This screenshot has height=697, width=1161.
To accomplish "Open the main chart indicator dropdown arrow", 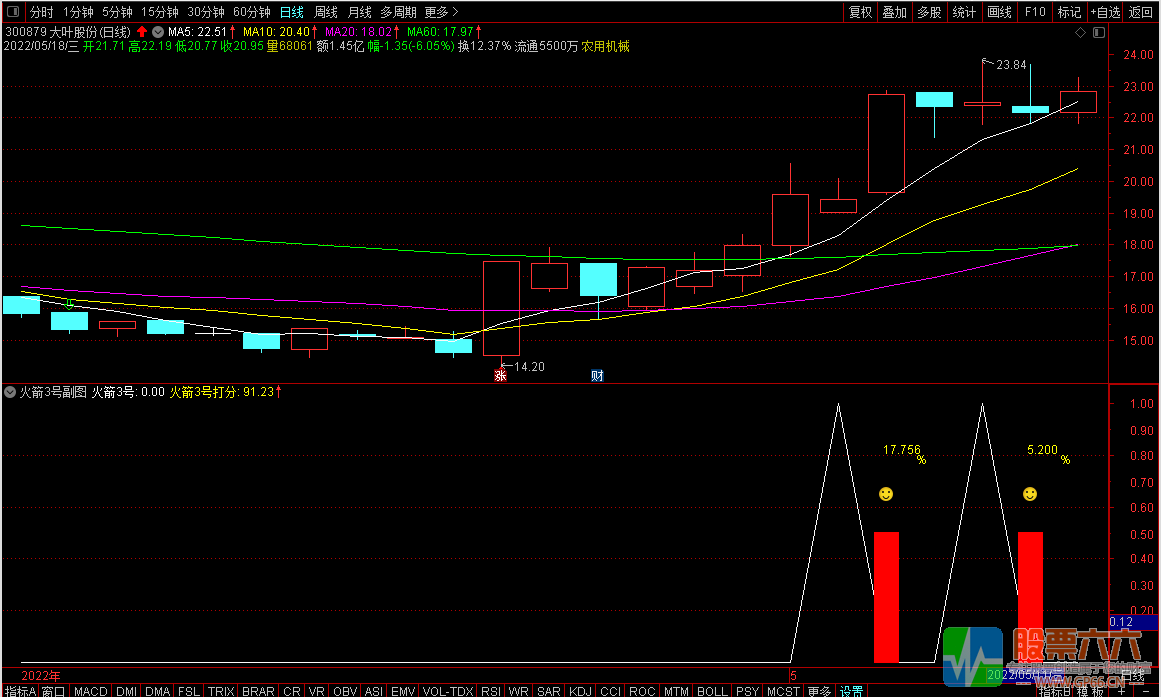I will tap(157, 32).
